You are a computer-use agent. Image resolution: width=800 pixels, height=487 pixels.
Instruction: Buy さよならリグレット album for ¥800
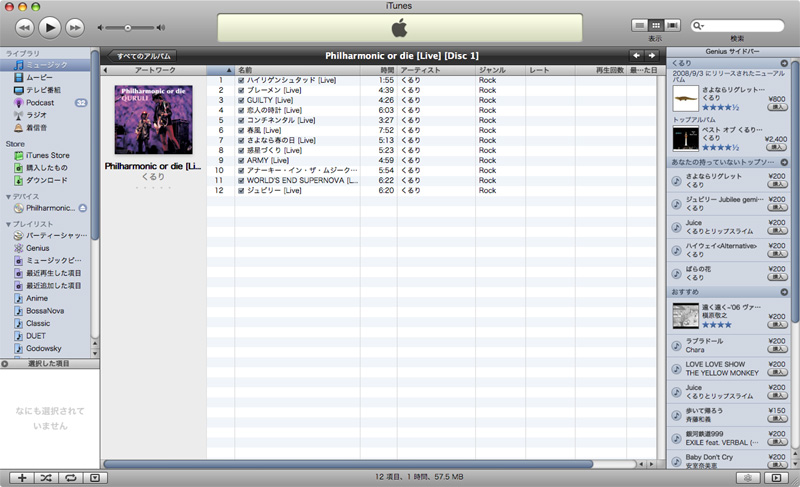777,108
